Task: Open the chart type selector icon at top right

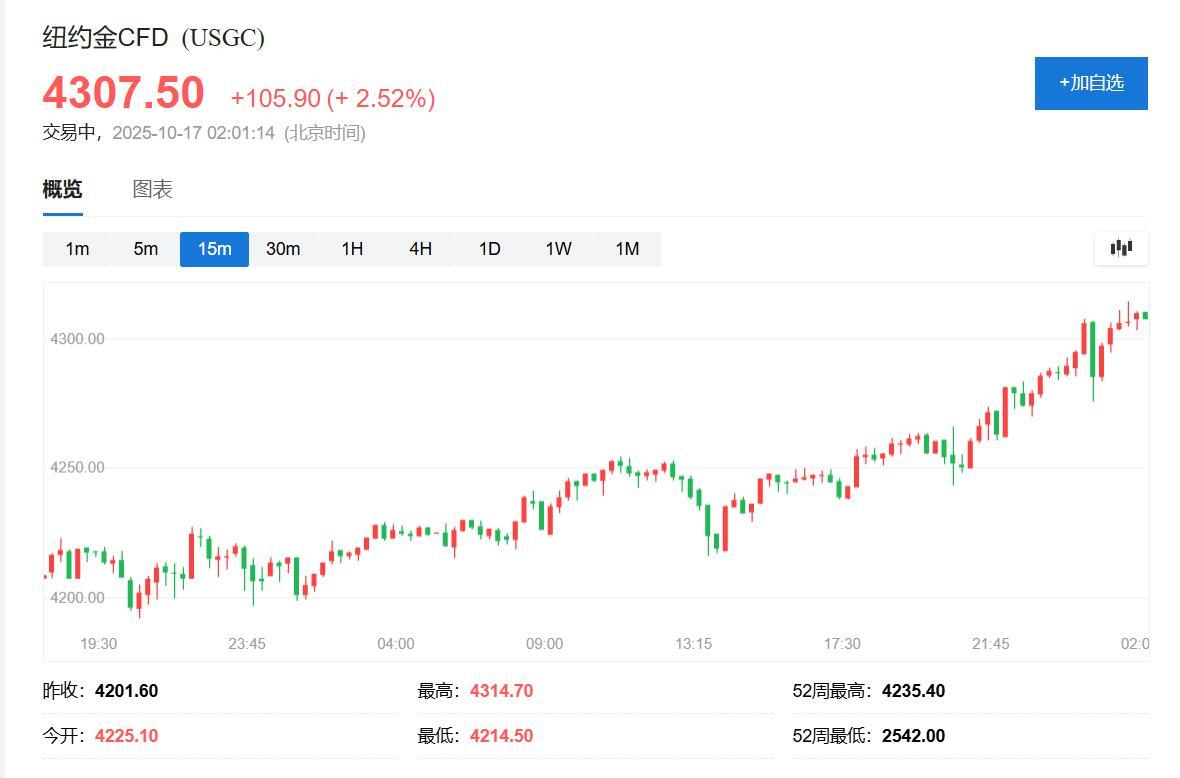Action: click(x=1120, y=248)
